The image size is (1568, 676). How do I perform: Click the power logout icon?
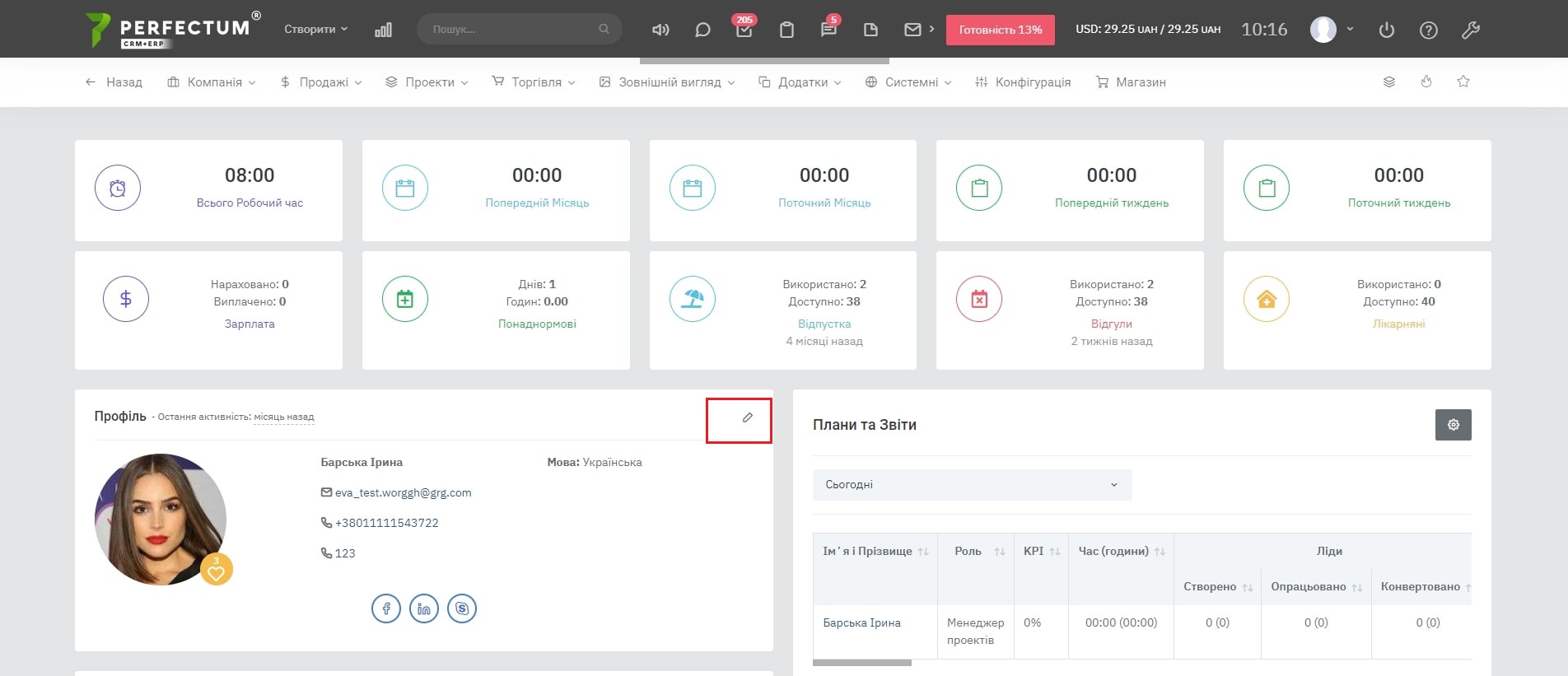1386,30
